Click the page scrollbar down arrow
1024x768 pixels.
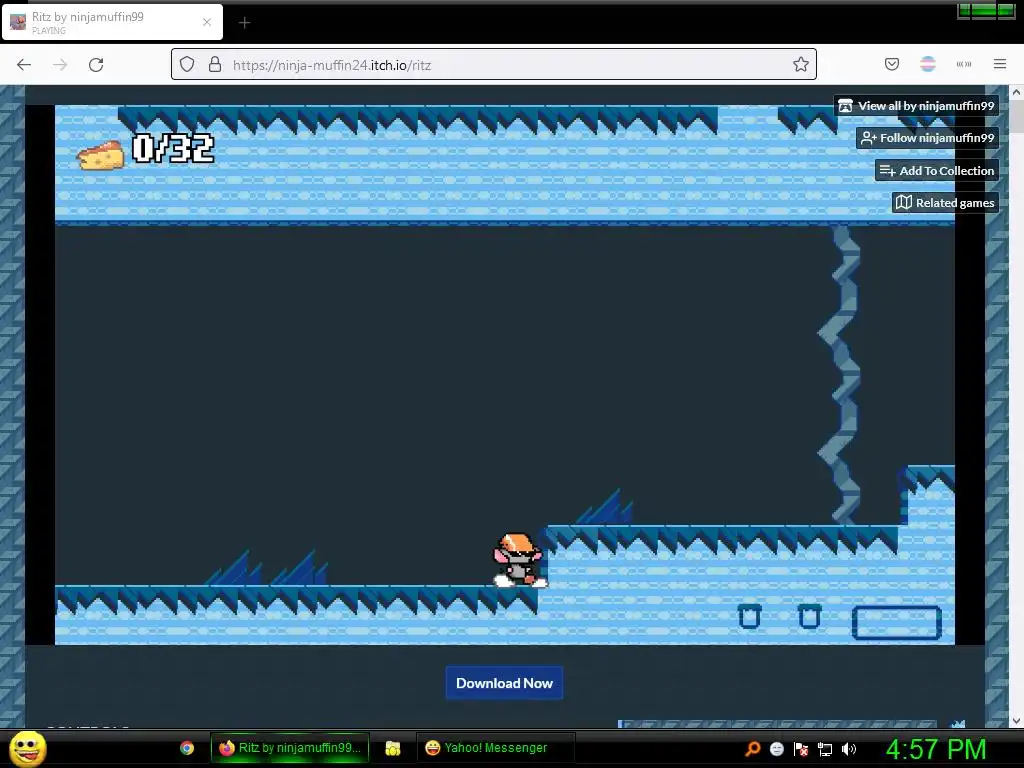[x=1016, y=721]
